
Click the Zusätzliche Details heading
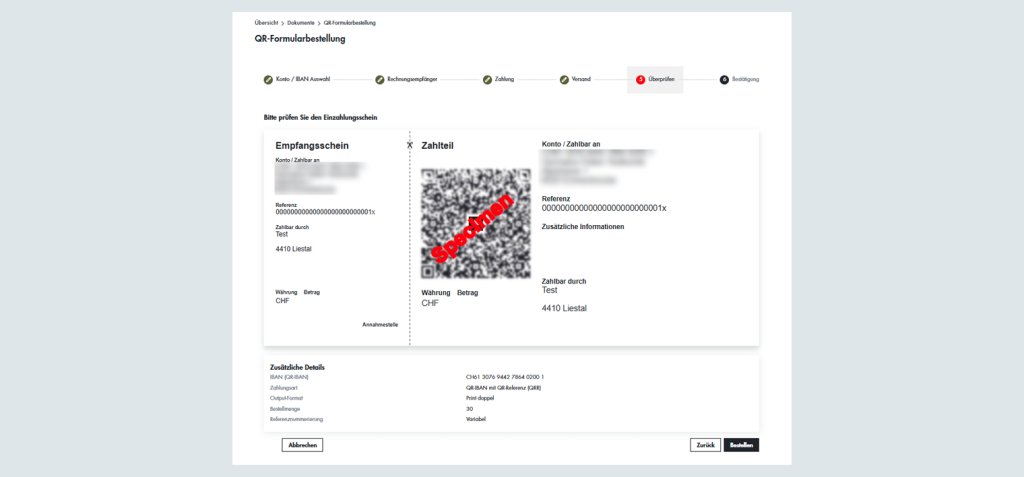point(297,367)
